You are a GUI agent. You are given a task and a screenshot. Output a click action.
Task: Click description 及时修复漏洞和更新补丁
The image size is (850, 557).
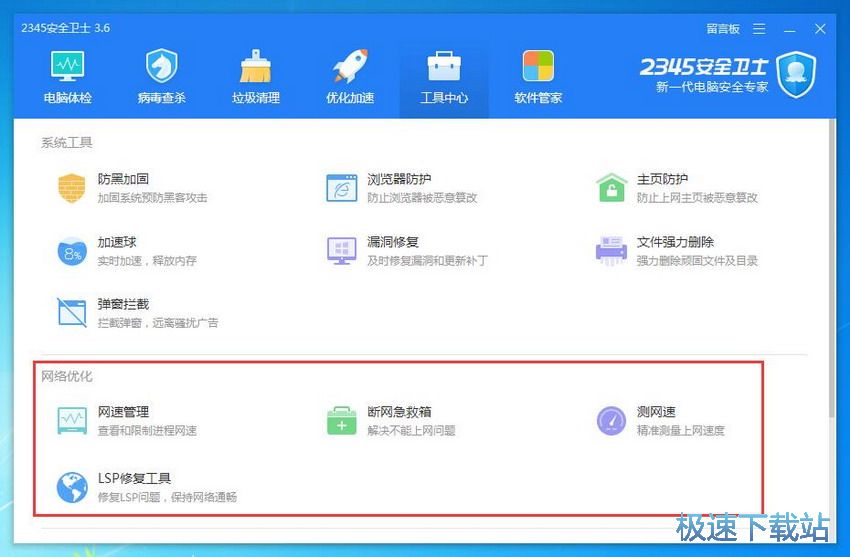pyautogui.click(x=427, y=261)
